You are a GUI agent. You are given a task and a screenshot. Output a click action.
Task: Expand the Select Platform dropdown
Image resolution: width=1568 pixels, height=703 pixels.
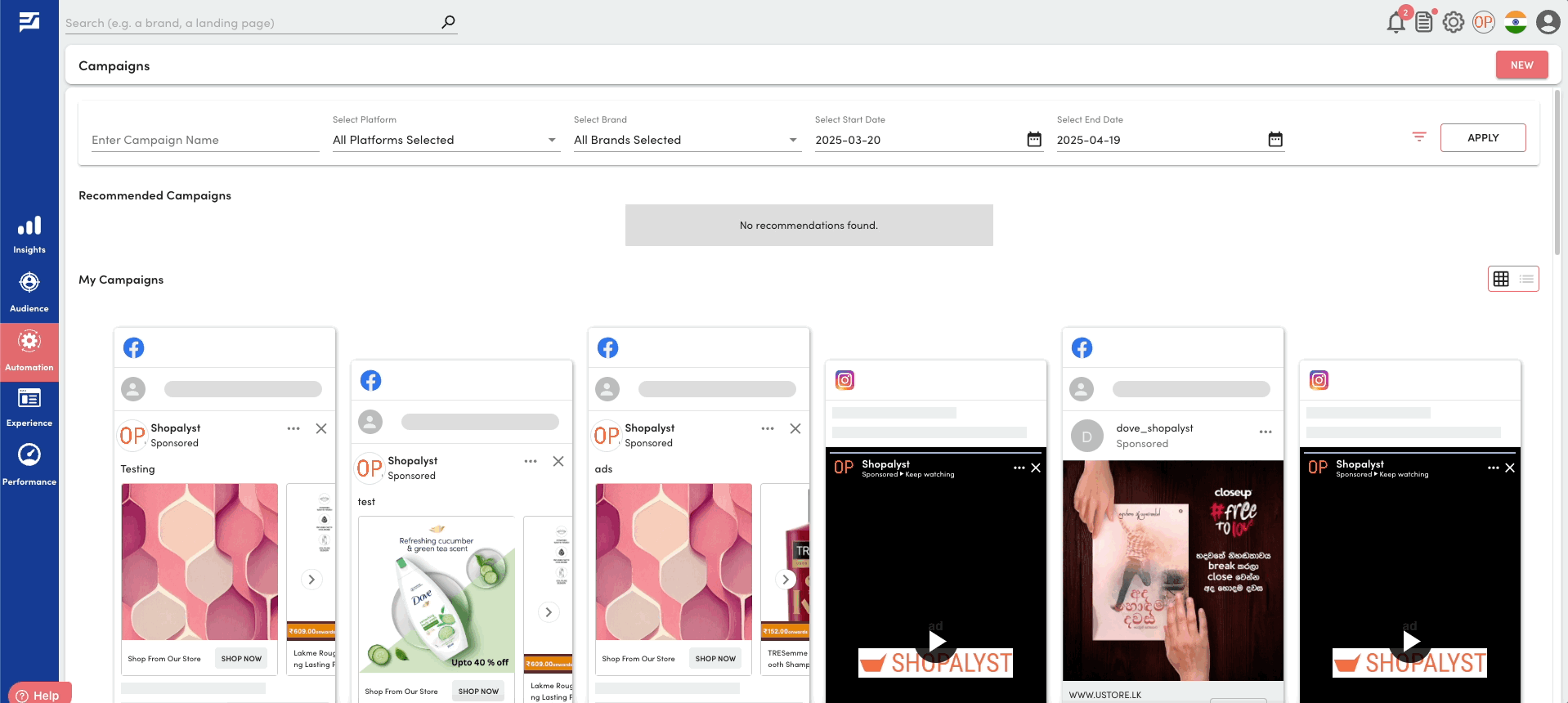pyautogui.click(x=446, y=140)
